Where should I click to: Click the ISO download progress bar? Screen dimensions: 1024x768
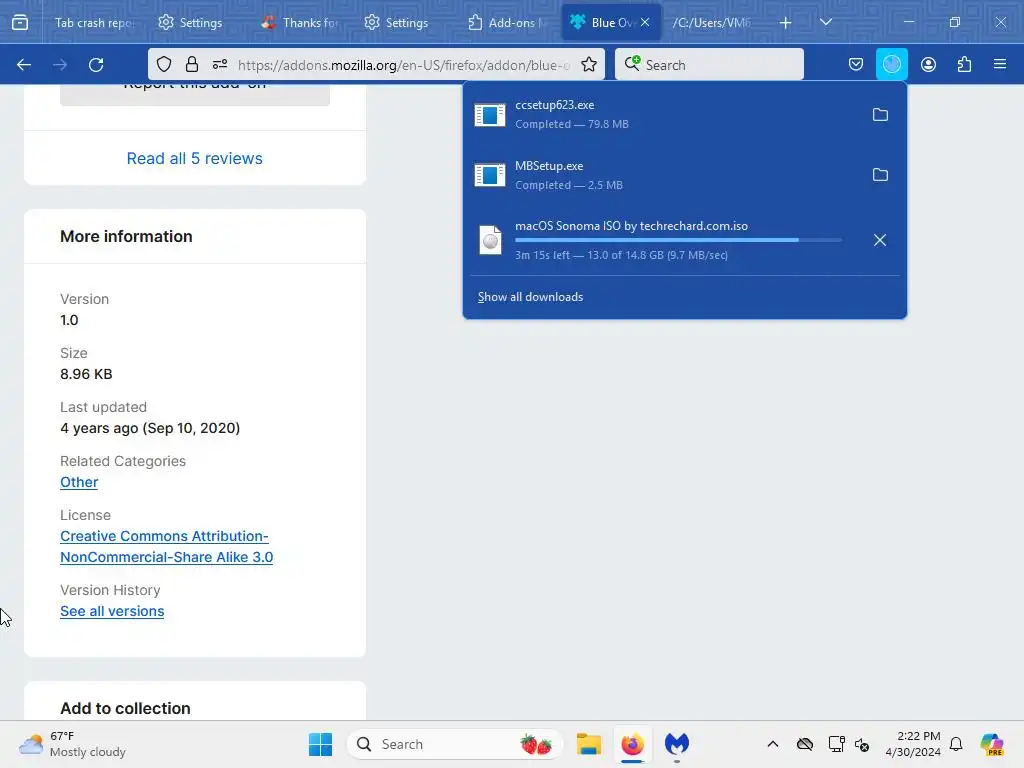coord(678,240)
